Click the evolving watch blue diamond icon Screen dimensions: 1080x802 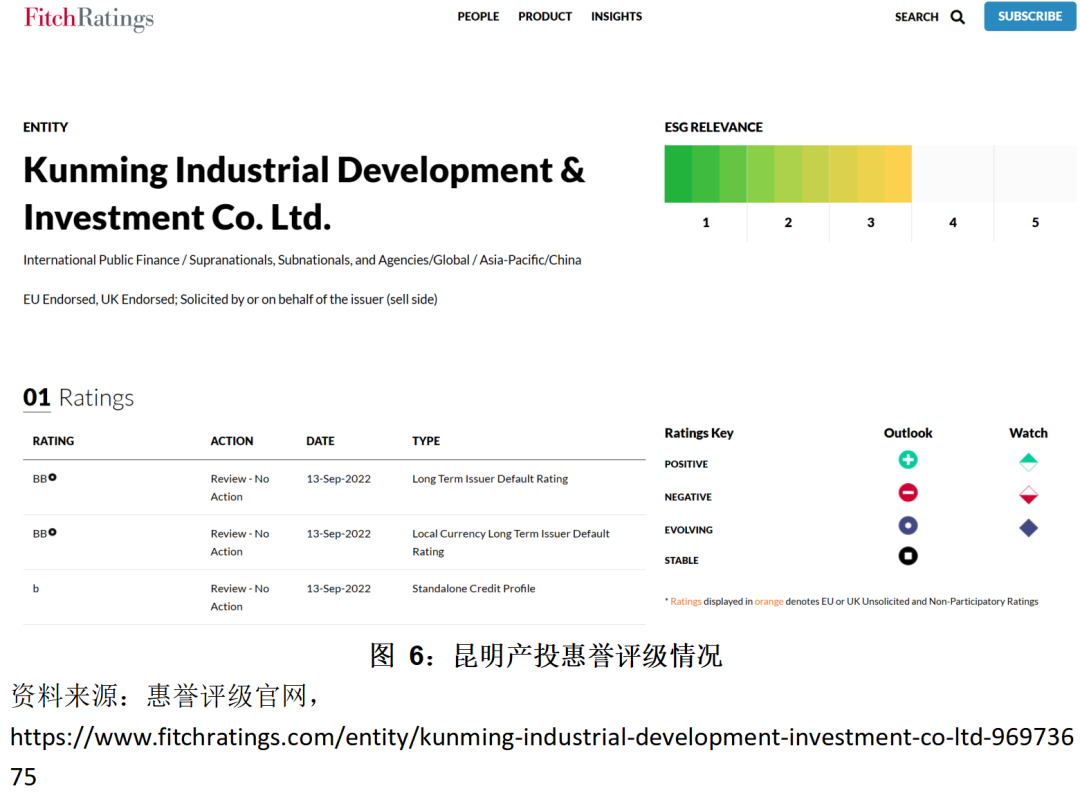[x=1028, y=528]
